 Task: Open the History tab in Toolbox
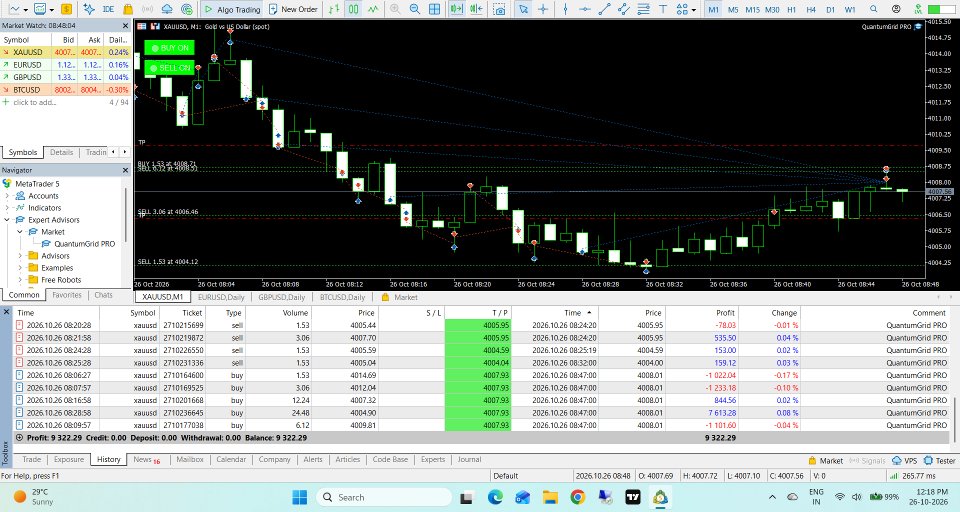pyautogui.click(x=108, y=459)
